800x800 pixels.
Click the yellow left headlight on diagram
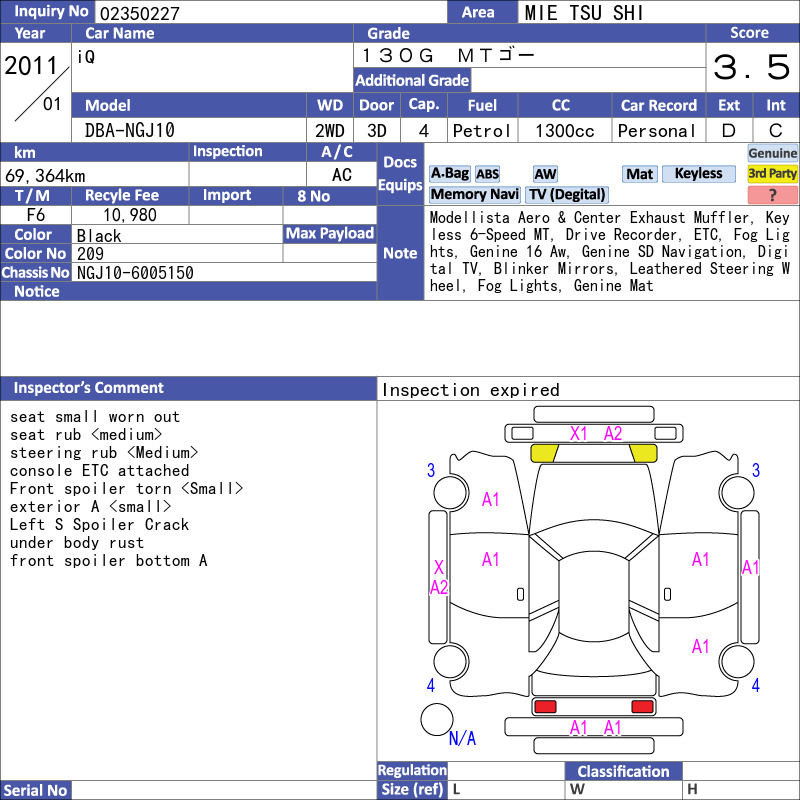pos(544,453)
